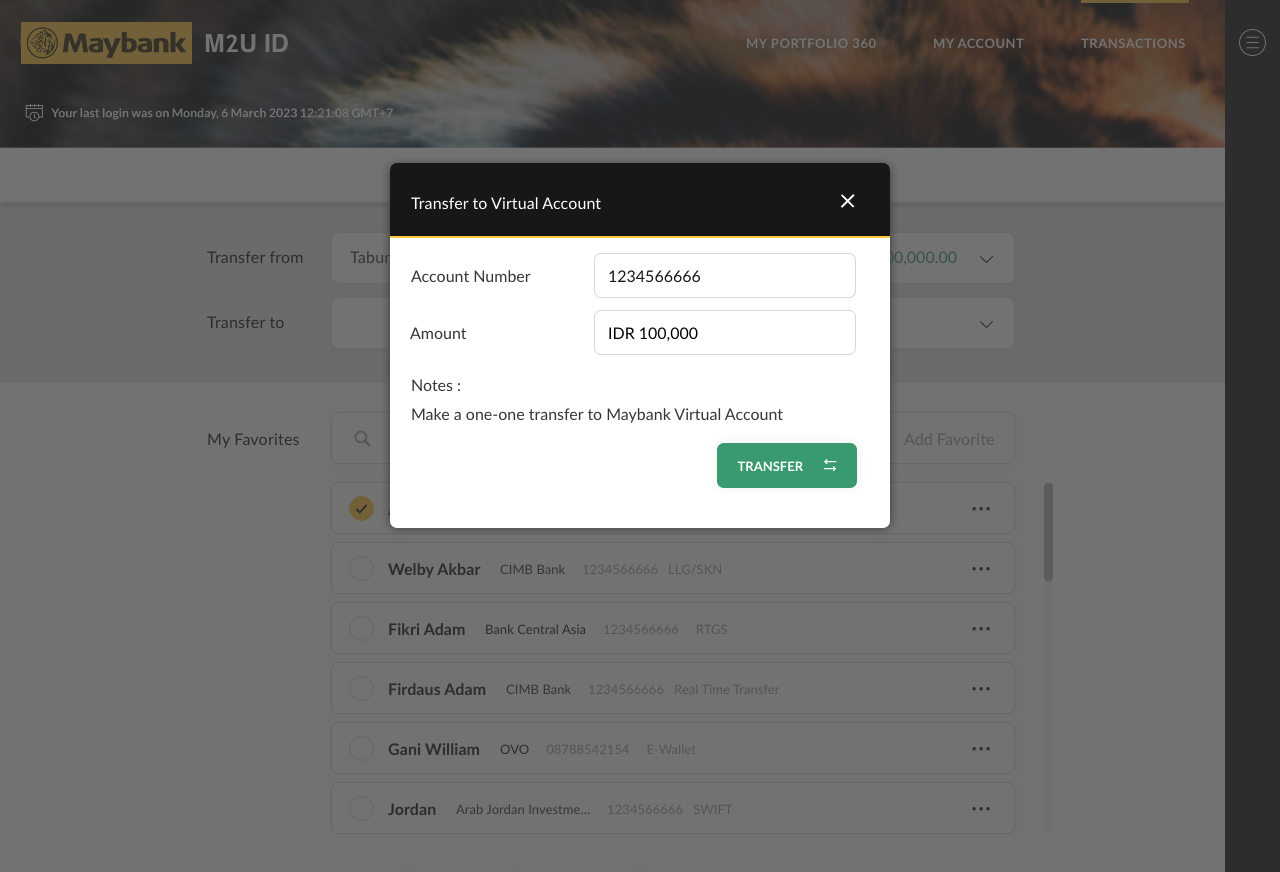This screenshot has height=872, width=1280.
Task: Click the Maybank lion logo
Action: coord(40,42)
